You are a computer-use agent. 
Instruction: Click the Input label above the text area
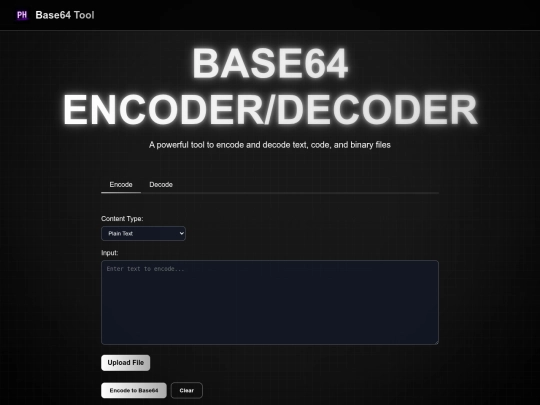coord(110,253)
